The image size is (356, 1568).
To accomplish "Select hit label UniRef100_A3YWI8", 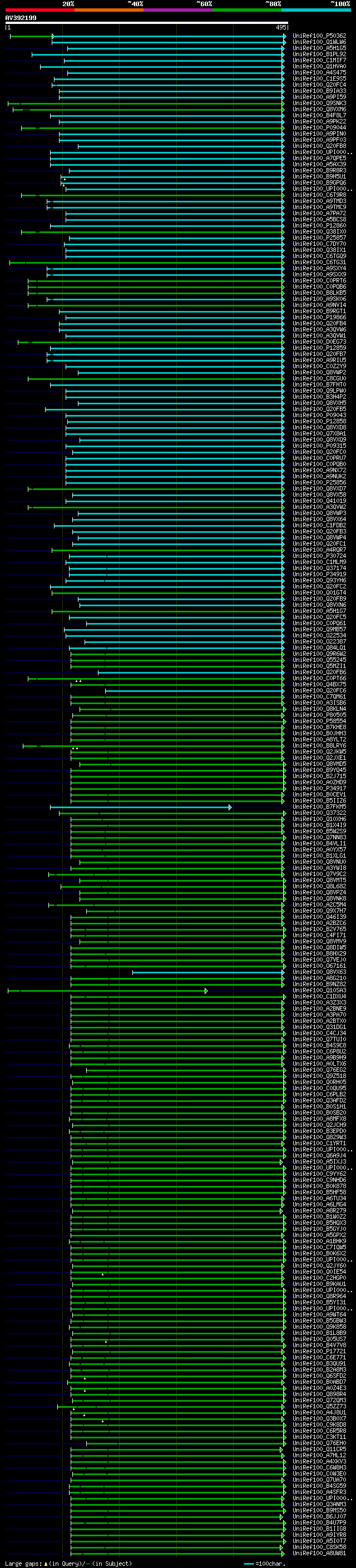I will coord(319,868).
